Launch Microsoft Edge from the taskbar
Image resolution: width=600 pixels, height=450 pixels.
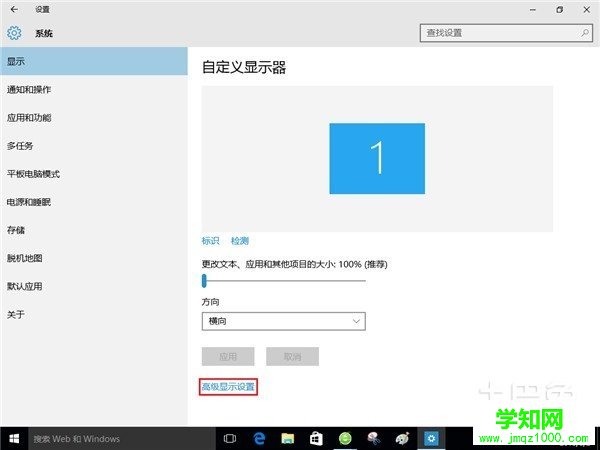point(259,439)
